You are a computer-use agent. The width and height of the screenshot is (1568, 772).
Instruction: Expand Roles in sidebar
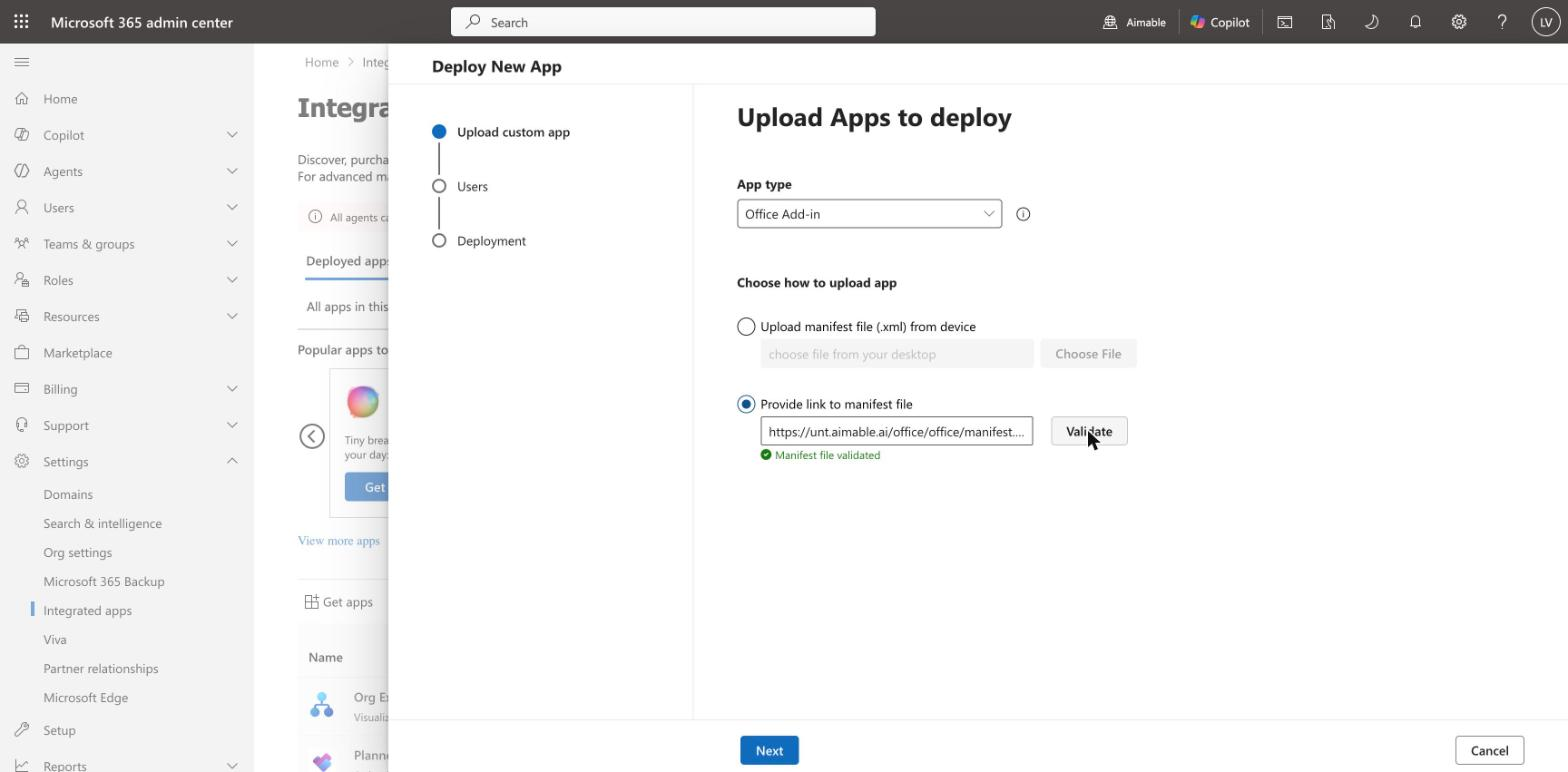[232, 280]
